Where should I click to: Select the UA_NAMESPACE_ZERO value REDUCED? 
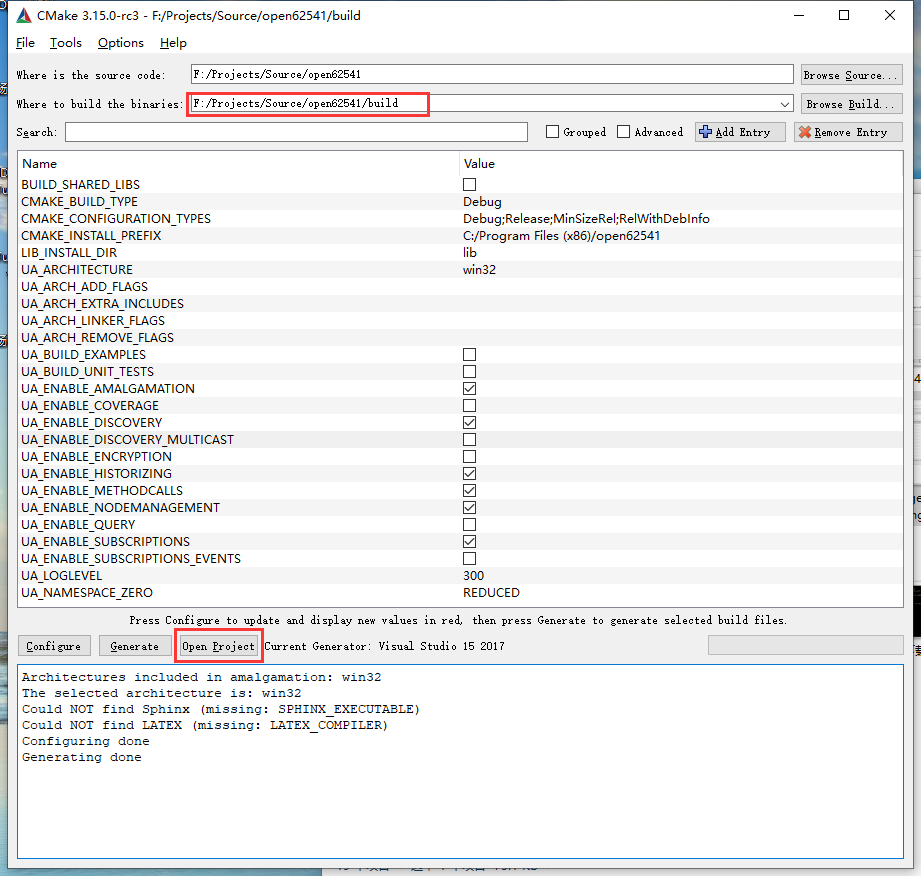[492, 593]
